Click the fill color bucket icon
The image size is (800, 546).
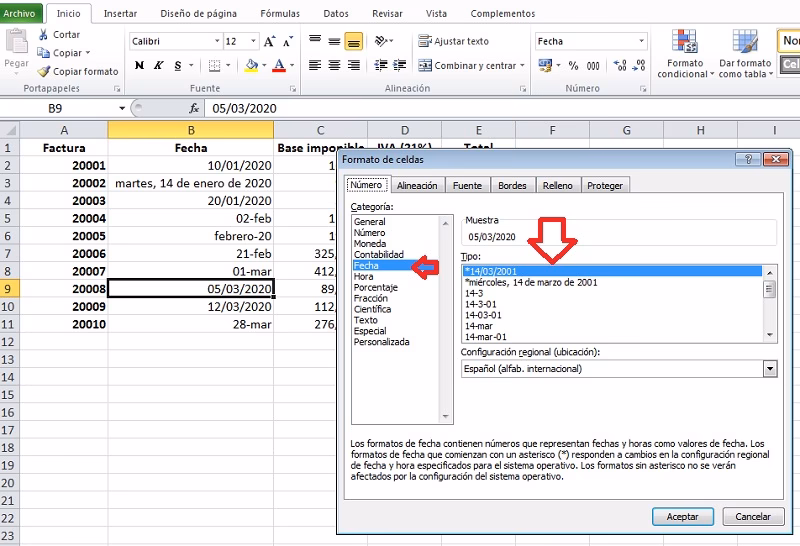pyautogui.click(x=251, y=65)
